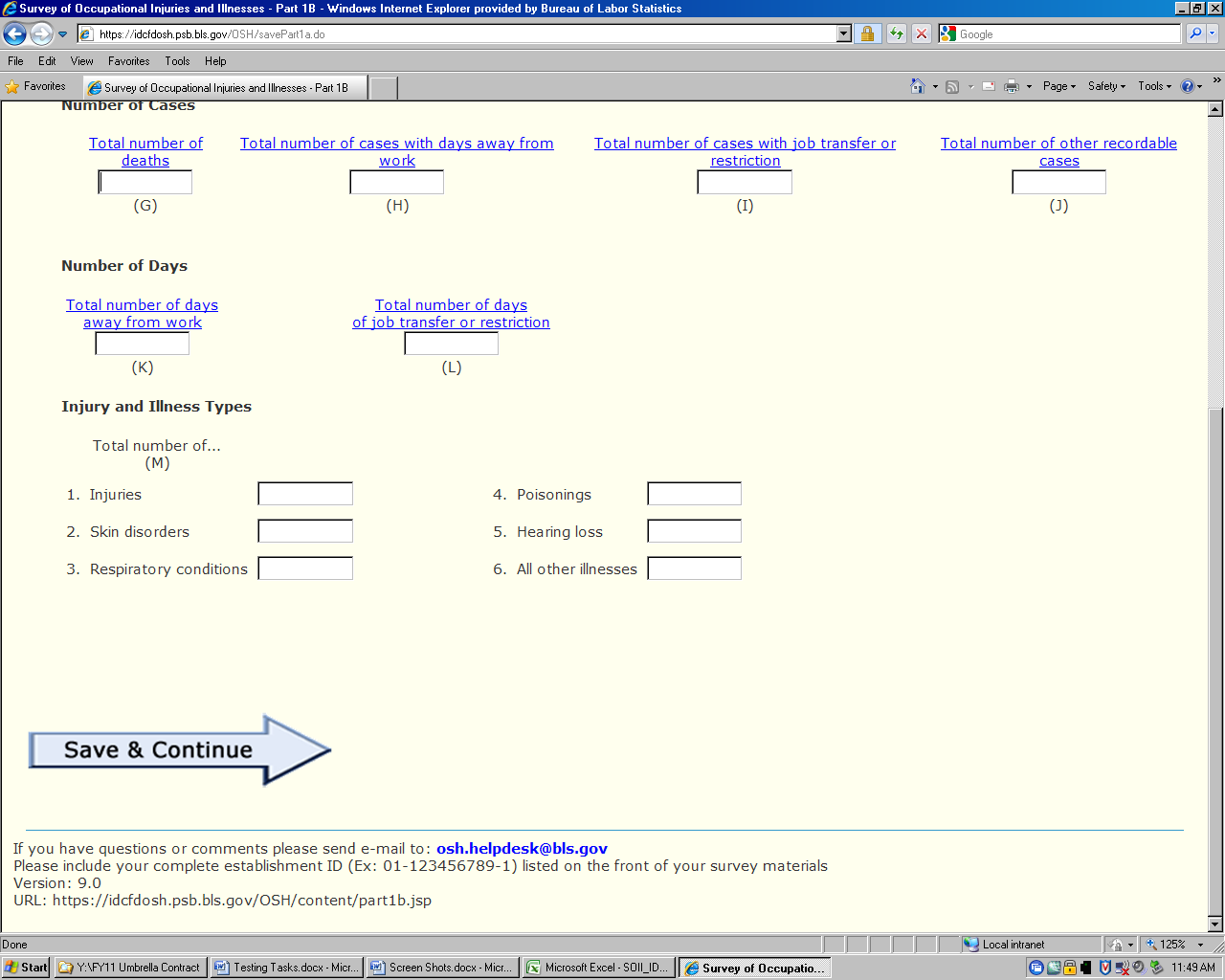1225x980 pixels.
Task: Click the vertical scrollbar up arrow
Action: pyautogui.click(x=1215, y=109)
